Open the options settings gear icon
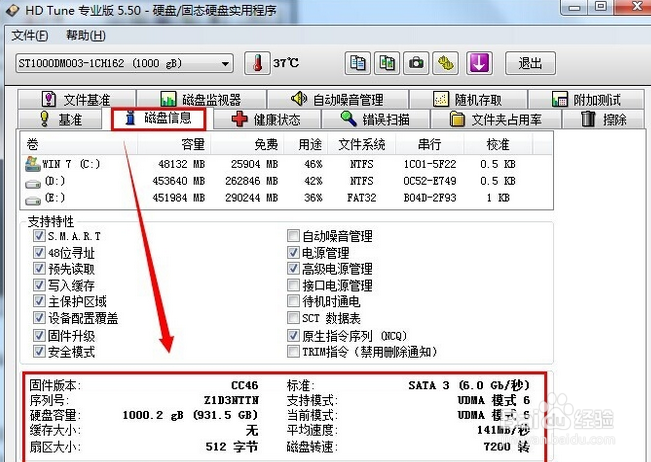The height and width of the screenshot is (462, 651). (x=445, y=63)
